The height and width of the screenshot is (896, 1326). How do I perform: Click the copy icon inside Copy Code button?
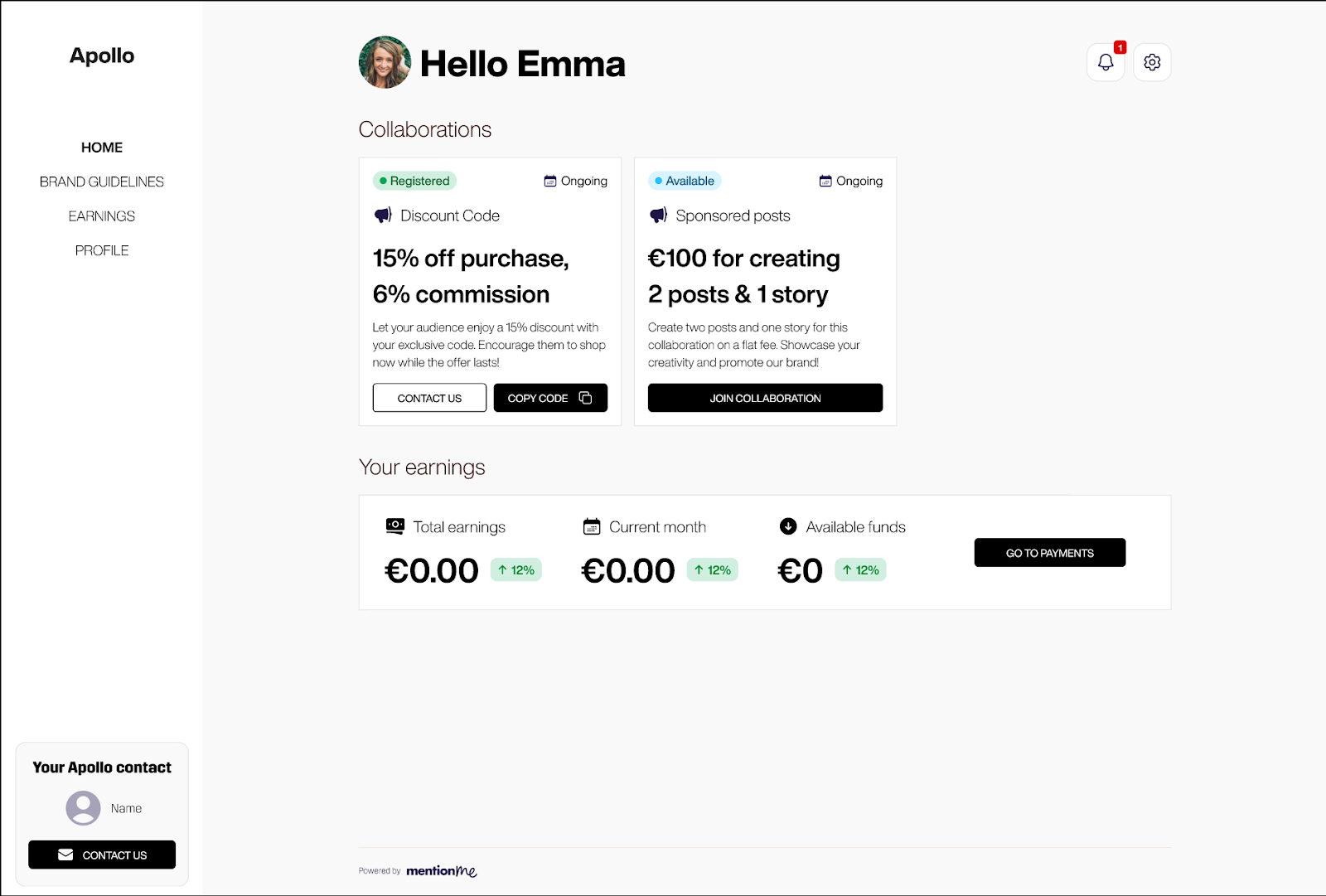[586, 397]
